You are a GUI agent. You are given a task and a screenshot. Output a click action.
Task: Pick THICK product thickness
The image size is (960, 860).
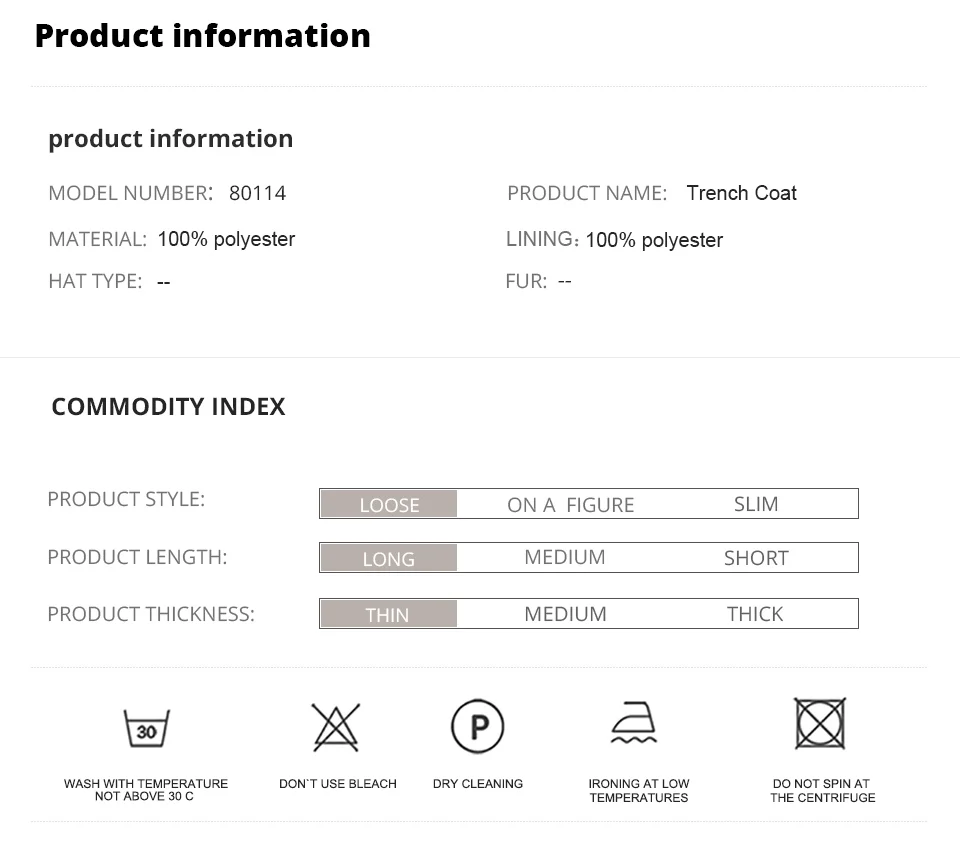(x=755, y=614)
